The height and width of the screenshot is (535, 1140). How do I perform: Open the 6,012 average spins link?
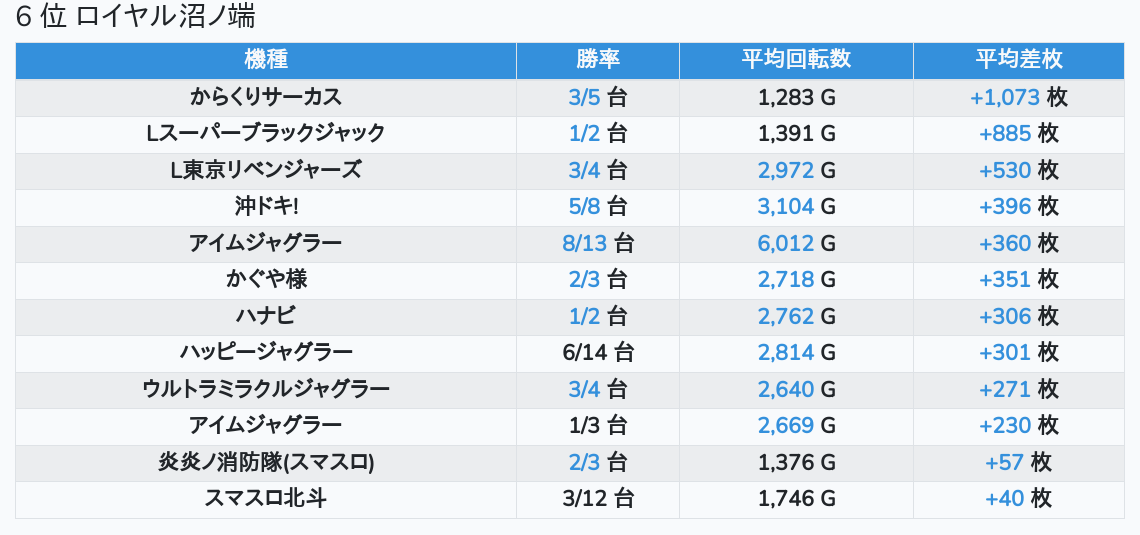pyautogui.click(x=786, y=243)
